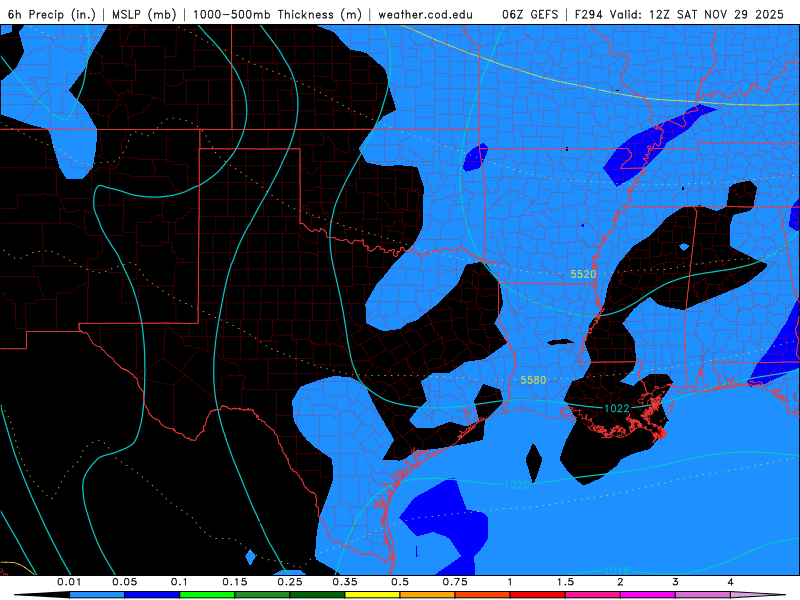Screen dimensions: 800x600
Task: Click the 'MSLP (mb)' header label
Action: [143, 15]
